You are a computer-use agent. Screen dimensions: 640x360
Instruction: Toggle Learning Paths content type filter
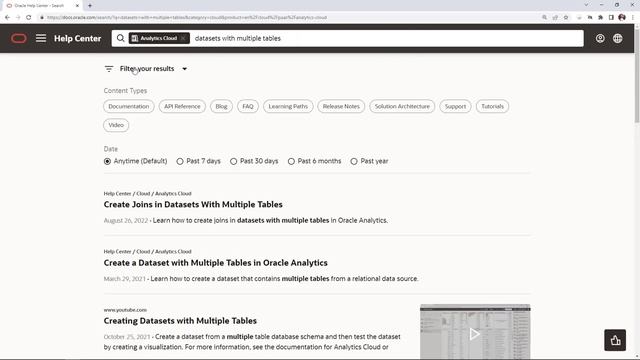(x=288, y=107)
